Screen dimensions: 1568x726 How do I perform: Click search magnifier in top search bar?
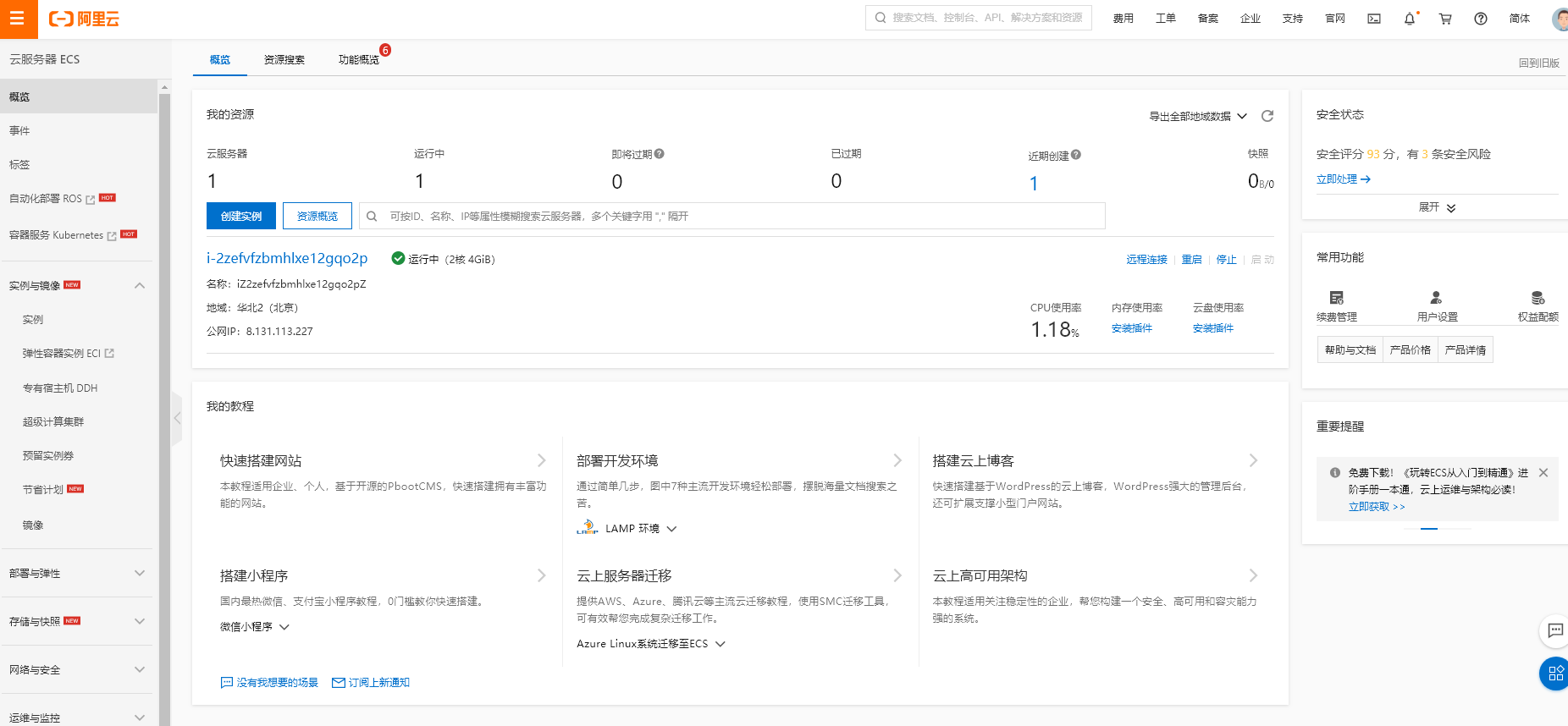(x=881, y=18)
